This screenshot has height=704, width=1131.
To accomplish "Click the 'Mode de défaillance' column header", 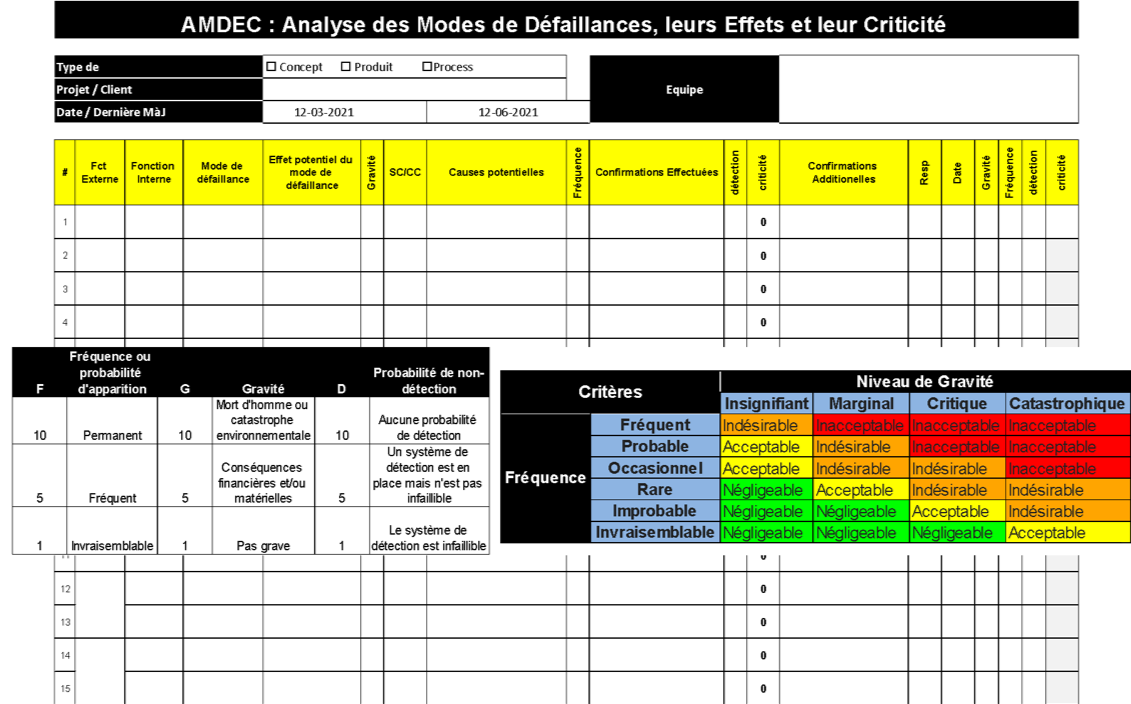I will point(223,172).
